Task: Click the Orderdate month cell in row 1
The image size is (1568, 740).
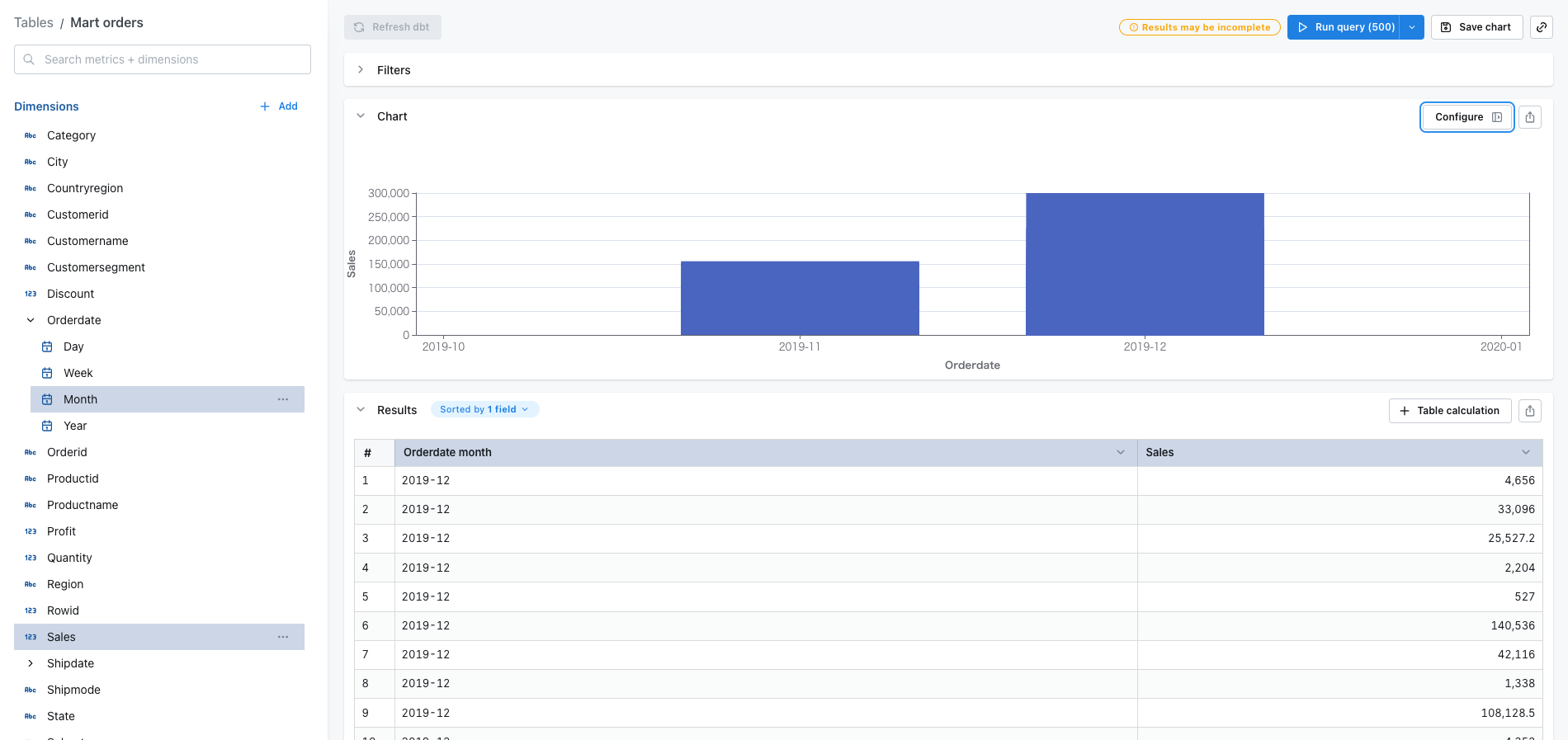Action: (x=766, y=480)
